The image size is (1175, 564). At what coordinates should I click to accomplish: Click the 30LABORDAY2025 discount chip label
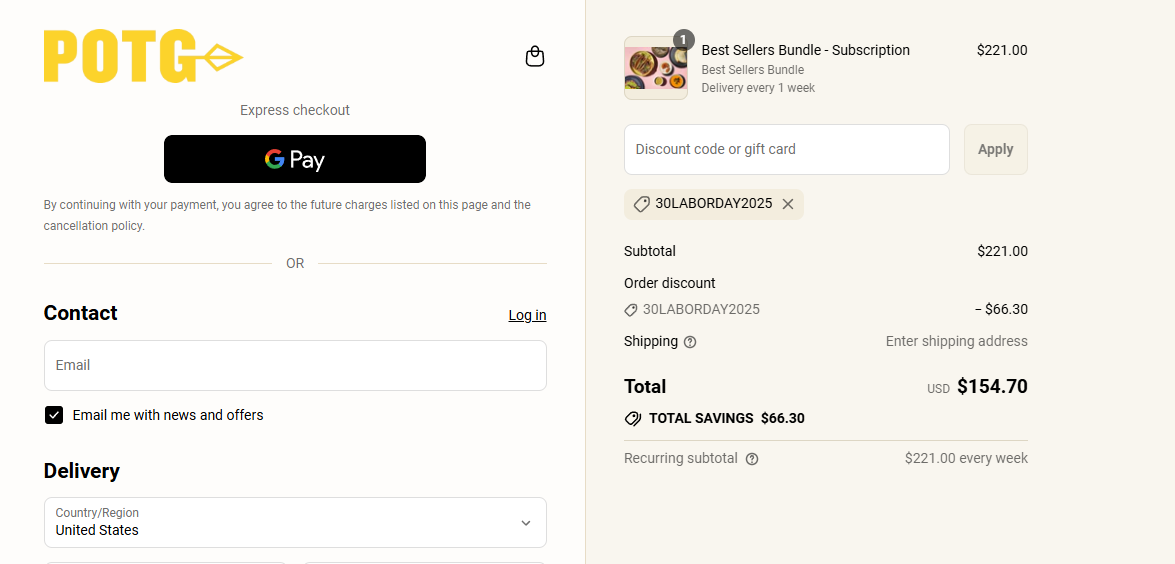click(713, 204)
